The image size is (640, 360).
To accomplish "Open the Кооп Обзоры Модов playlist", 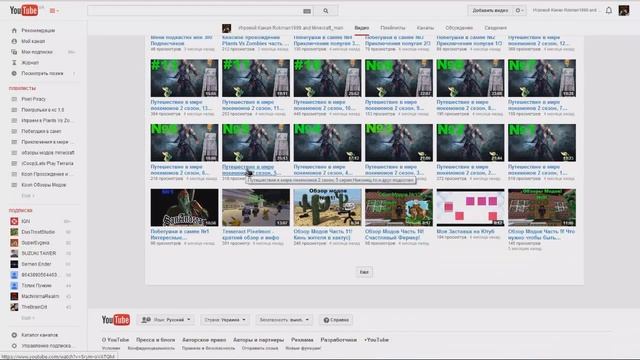I will 44,185.
